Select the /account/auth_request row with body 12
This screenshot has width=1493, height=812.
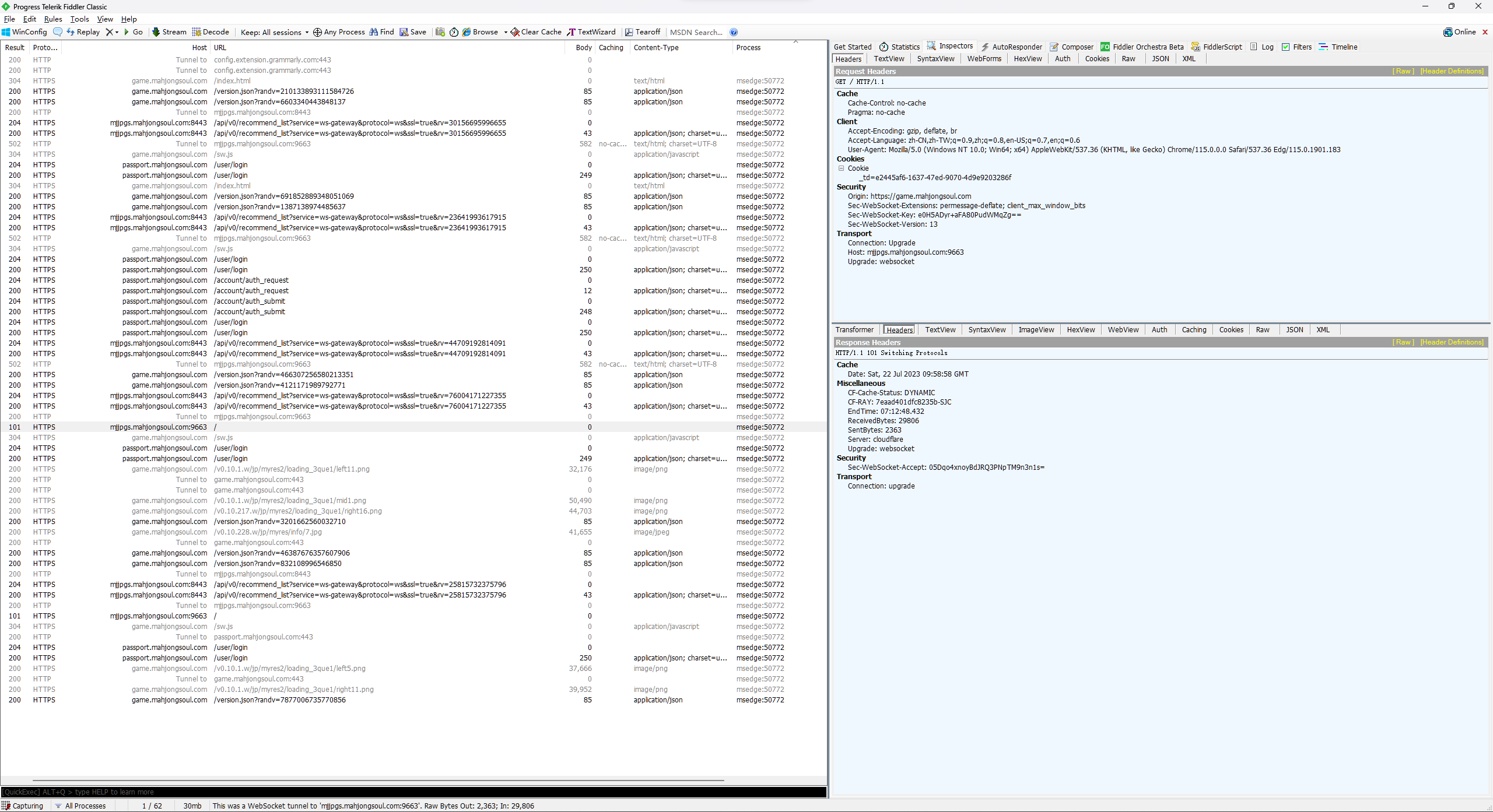413,291
